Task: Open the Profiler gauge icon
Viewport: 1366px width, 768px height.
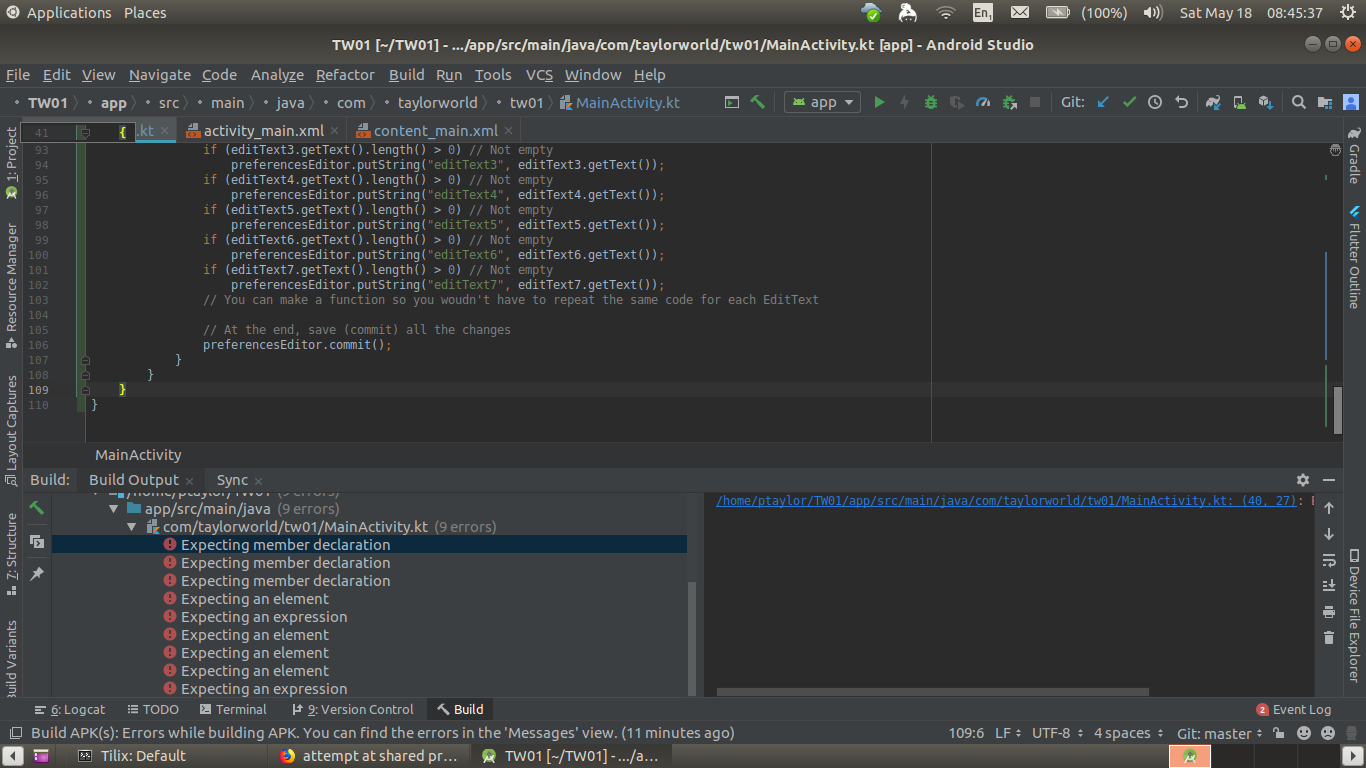Action: pyautogui.click(x=983, y=102)
